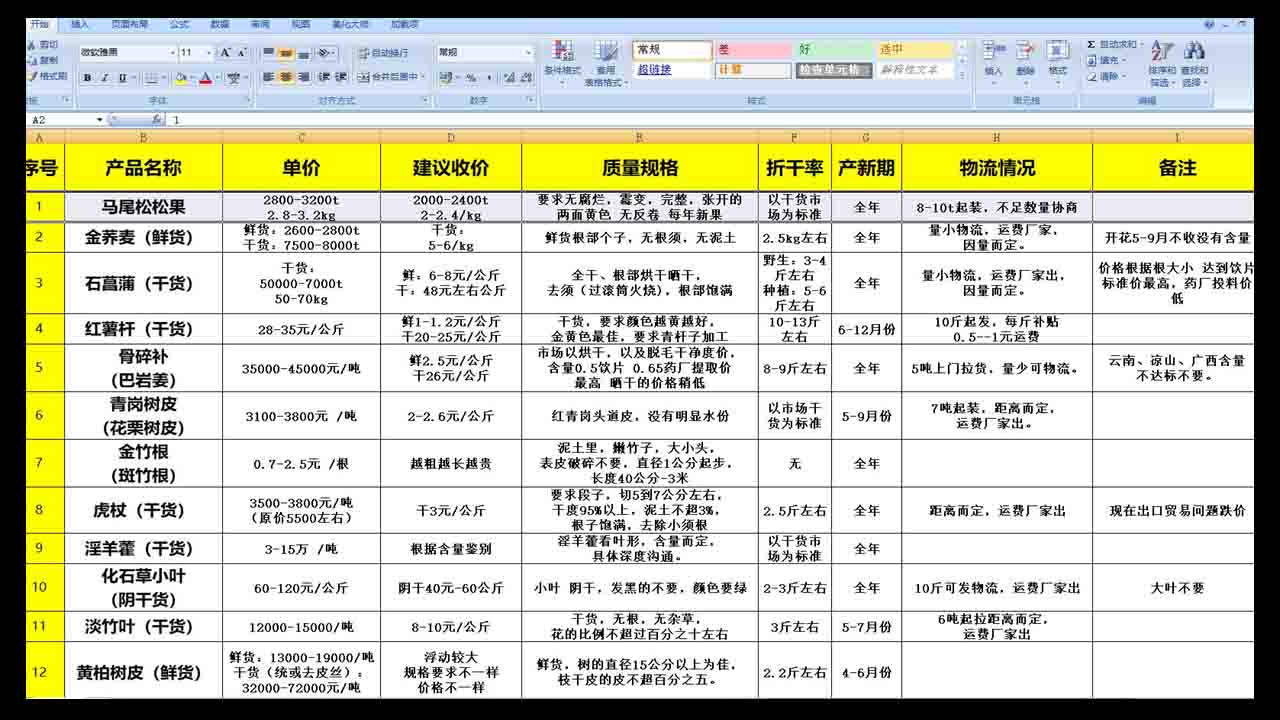Decrease font size with the small A
The image size is (1280, 720).
(x=241, y=53)
